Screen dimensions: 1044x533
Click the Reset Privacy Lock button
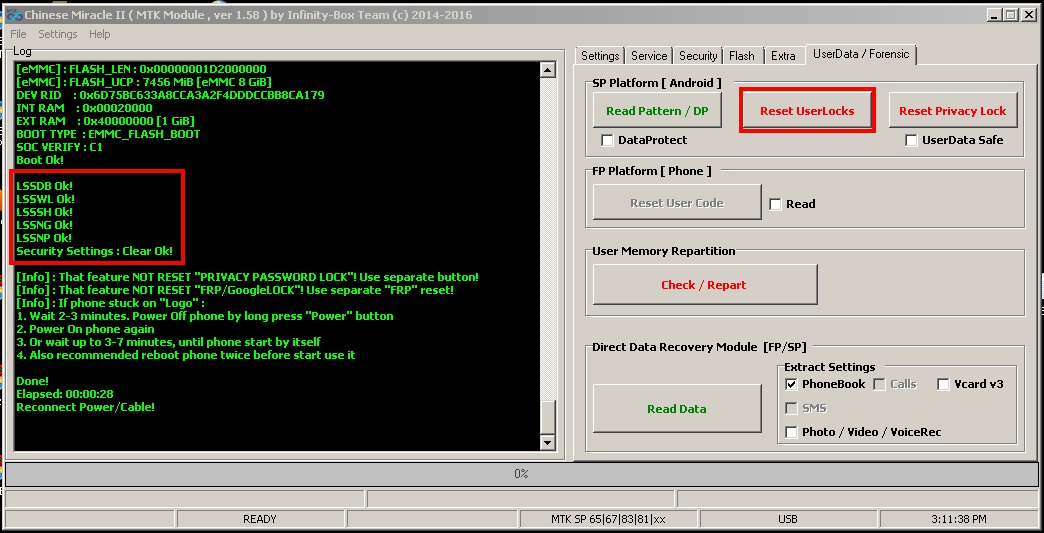[953, 111]
